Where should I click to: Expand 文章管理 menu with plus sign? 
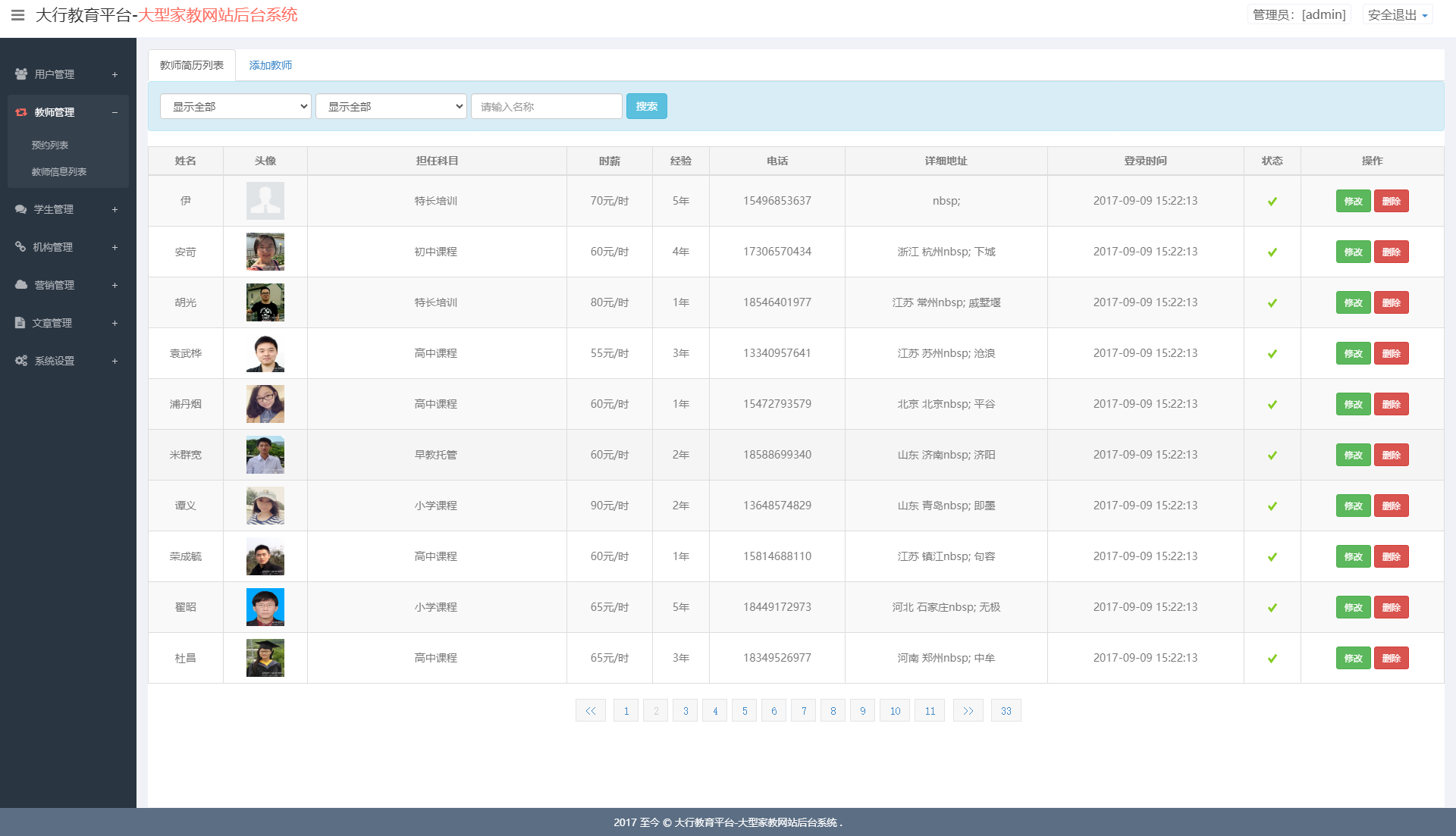[x=115, y=323]
